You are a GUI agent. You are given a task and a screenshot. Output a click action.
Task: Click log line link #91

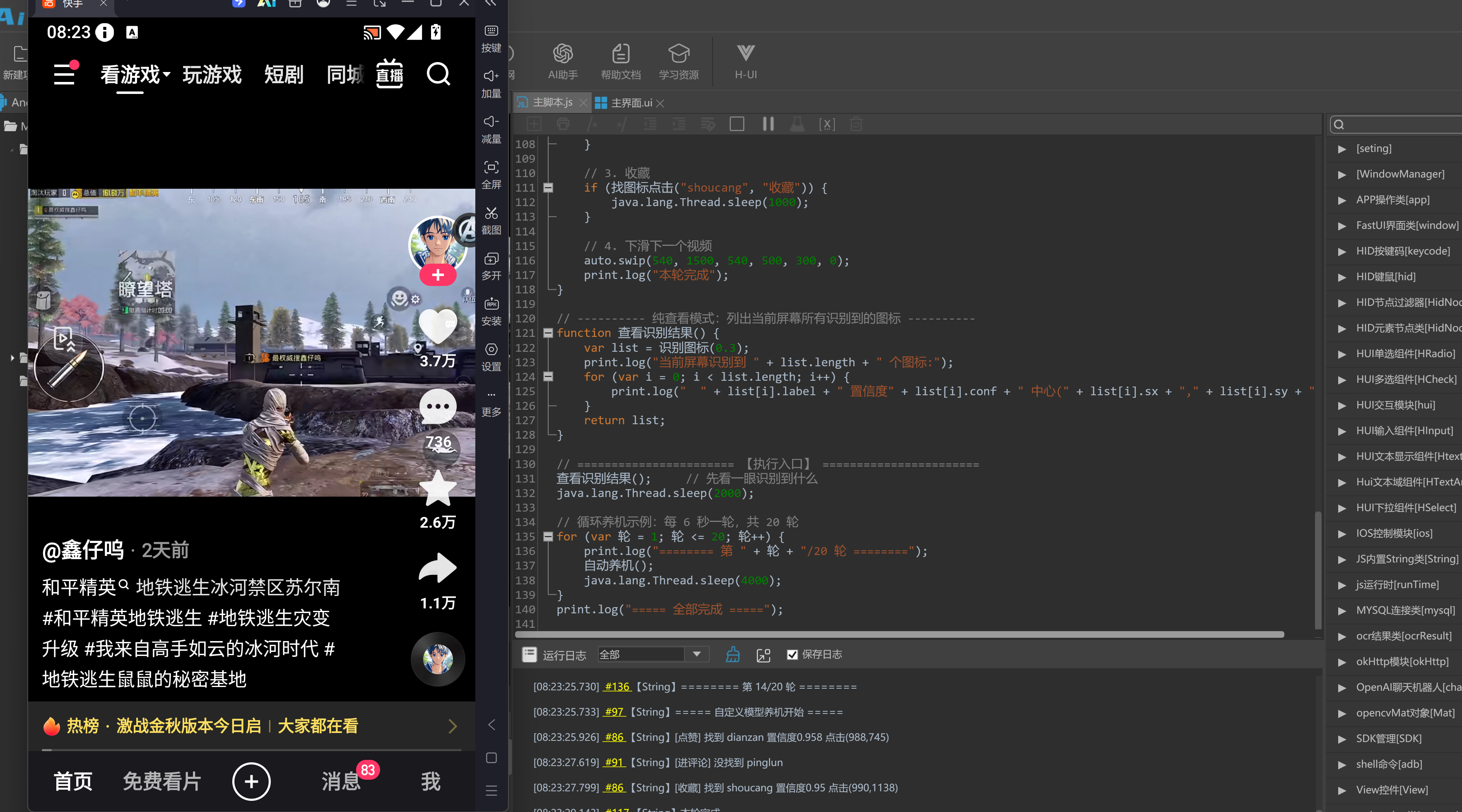point(614,762)
